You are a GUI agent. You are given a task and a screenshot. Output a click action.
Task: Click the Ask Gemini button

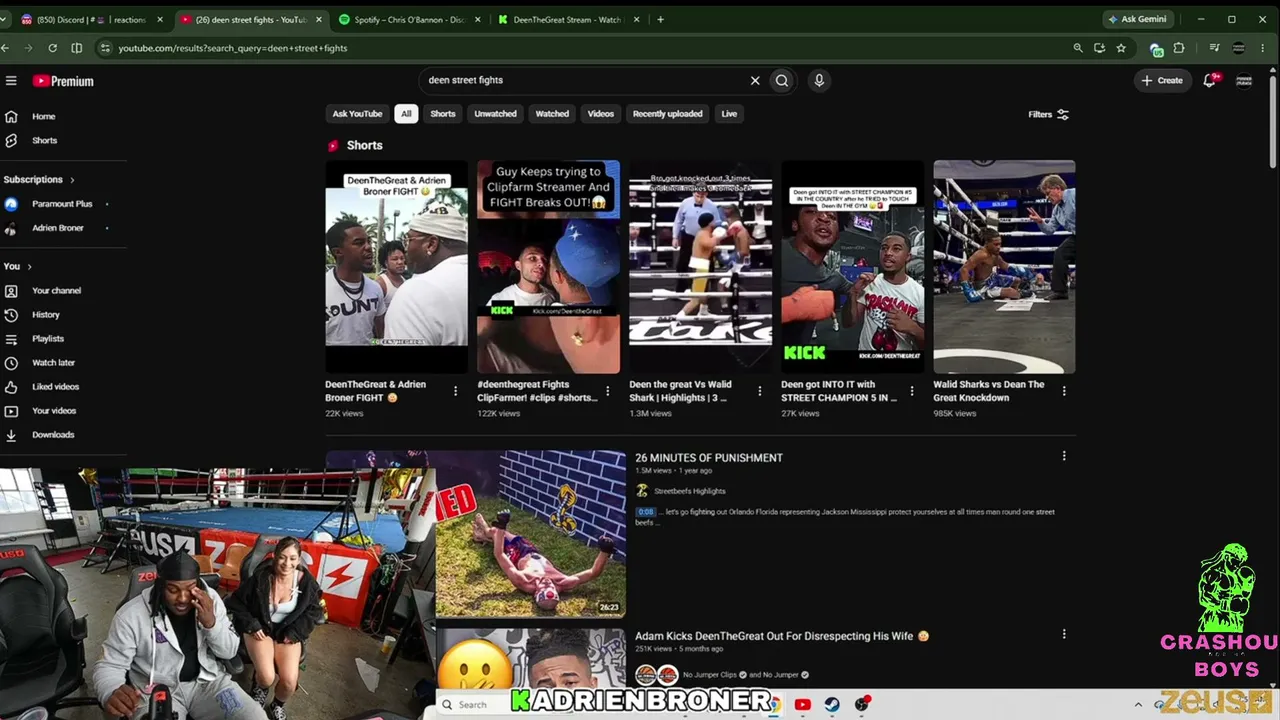(x=1137, y=20)
